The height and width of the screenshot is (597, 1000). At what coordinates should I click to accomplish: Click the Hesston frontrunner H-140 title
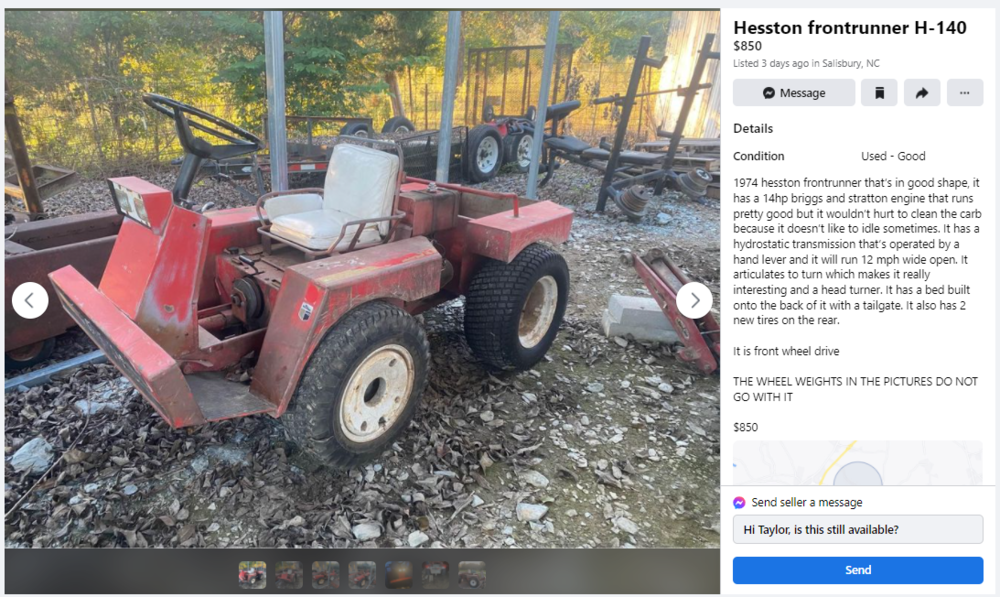tap(849, 27)
